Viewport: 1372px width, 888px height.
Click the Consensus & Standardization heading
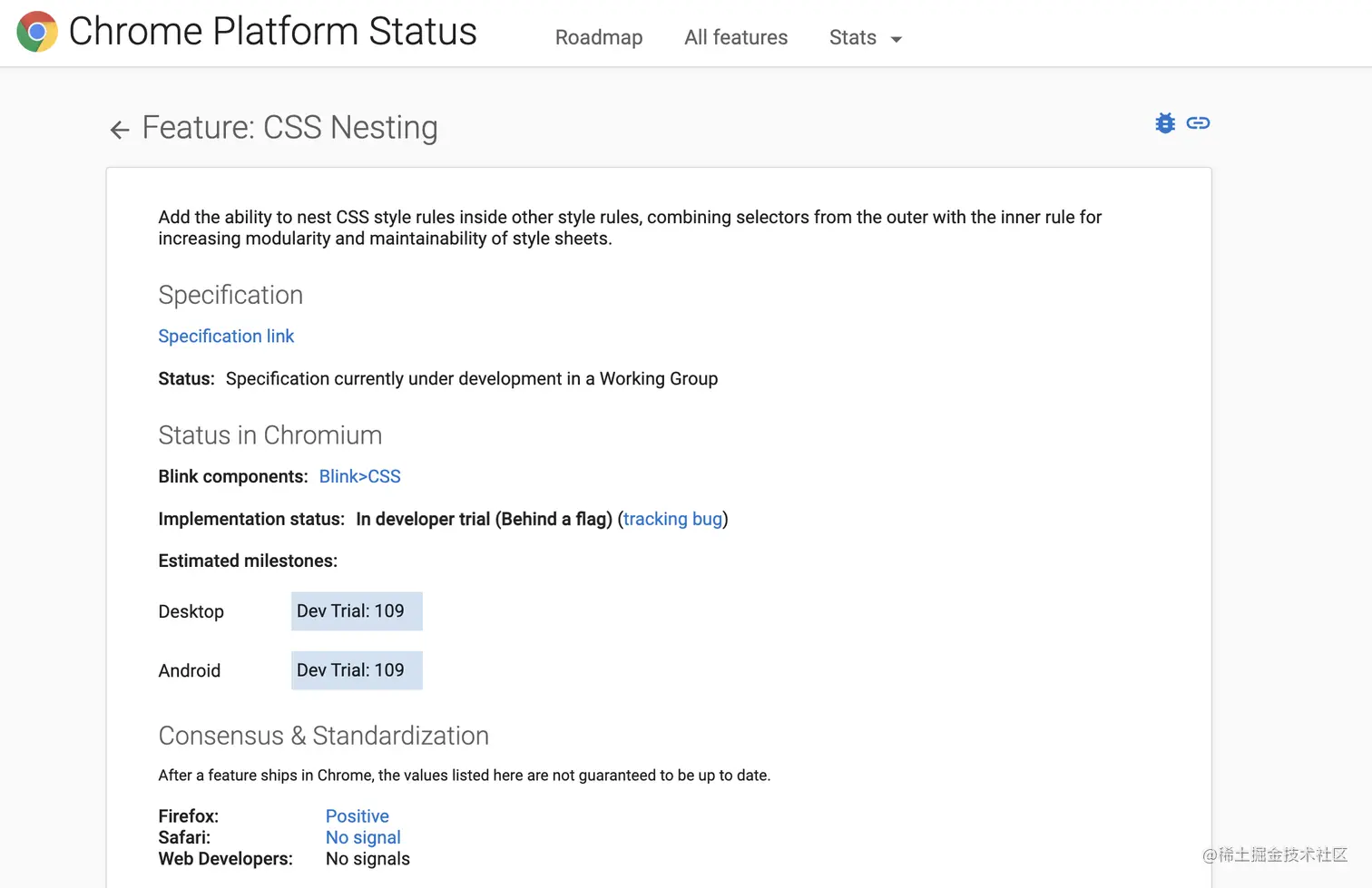323,736
